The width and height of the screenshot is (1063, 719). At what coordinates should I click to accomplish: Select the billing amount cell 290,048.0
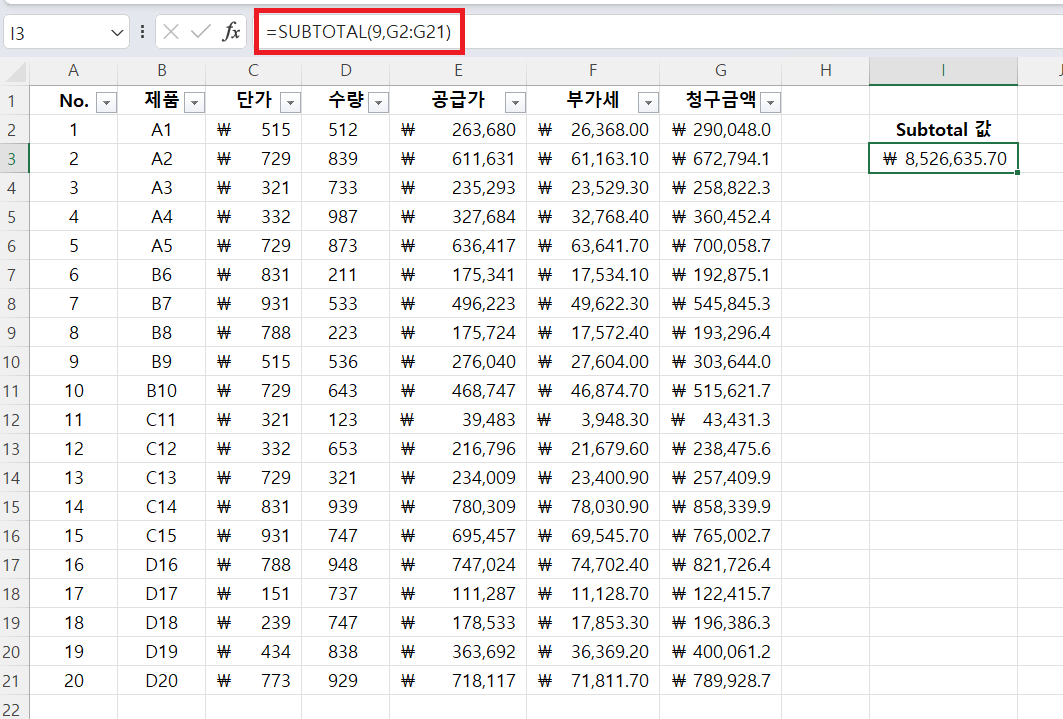point(721,129)
